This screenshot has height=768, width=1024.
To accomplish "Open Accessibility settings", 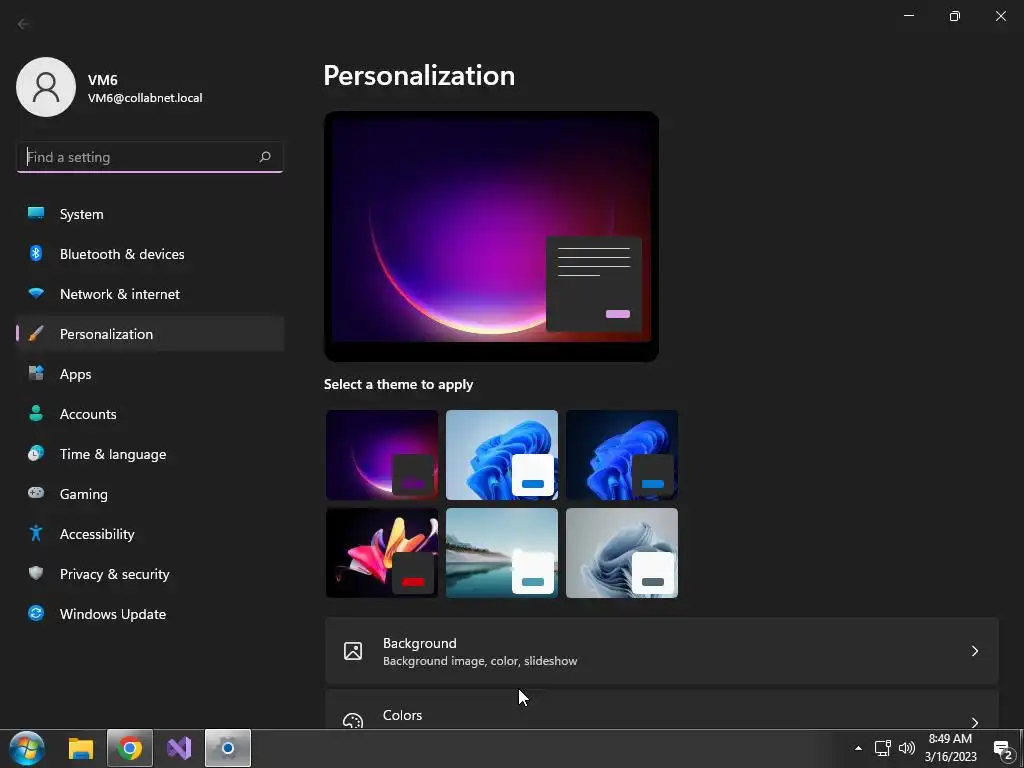I will coord(150,534).
